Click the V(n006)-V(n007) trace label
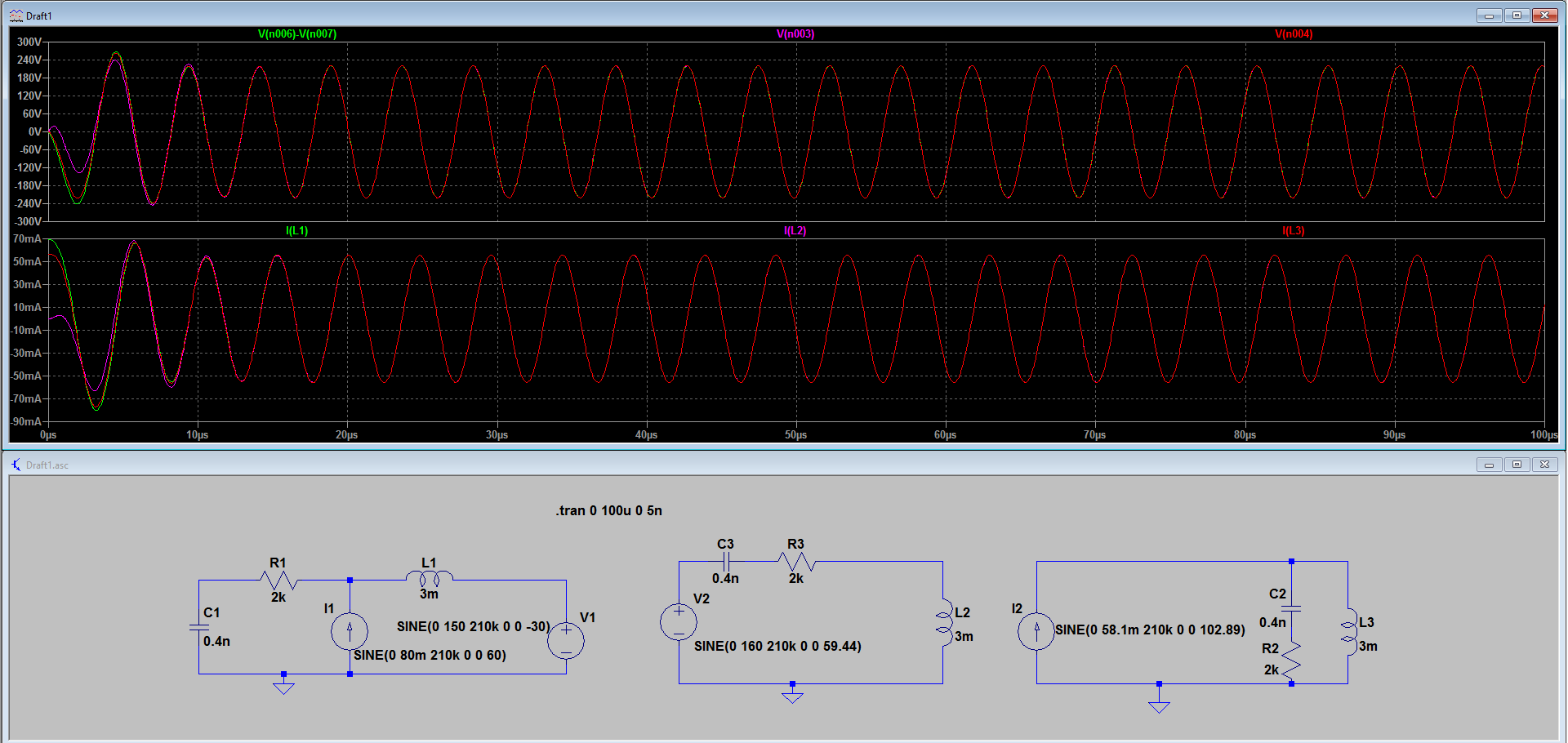Image resolution: width=1568 pixels, height=743 pixels. coord(297,34)
